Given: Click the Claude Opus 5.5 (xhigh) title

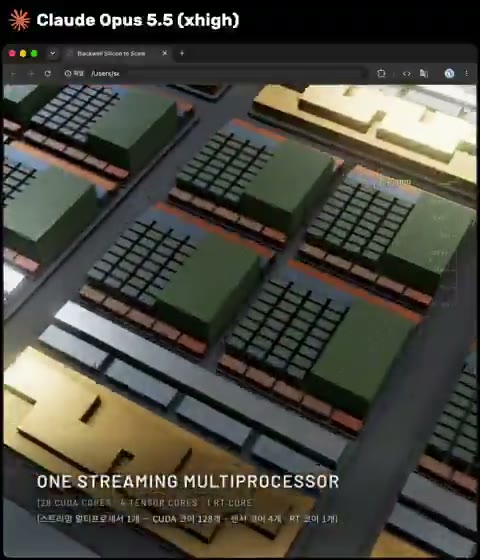Looking at the screenshot, I should [x=138, y=20].
